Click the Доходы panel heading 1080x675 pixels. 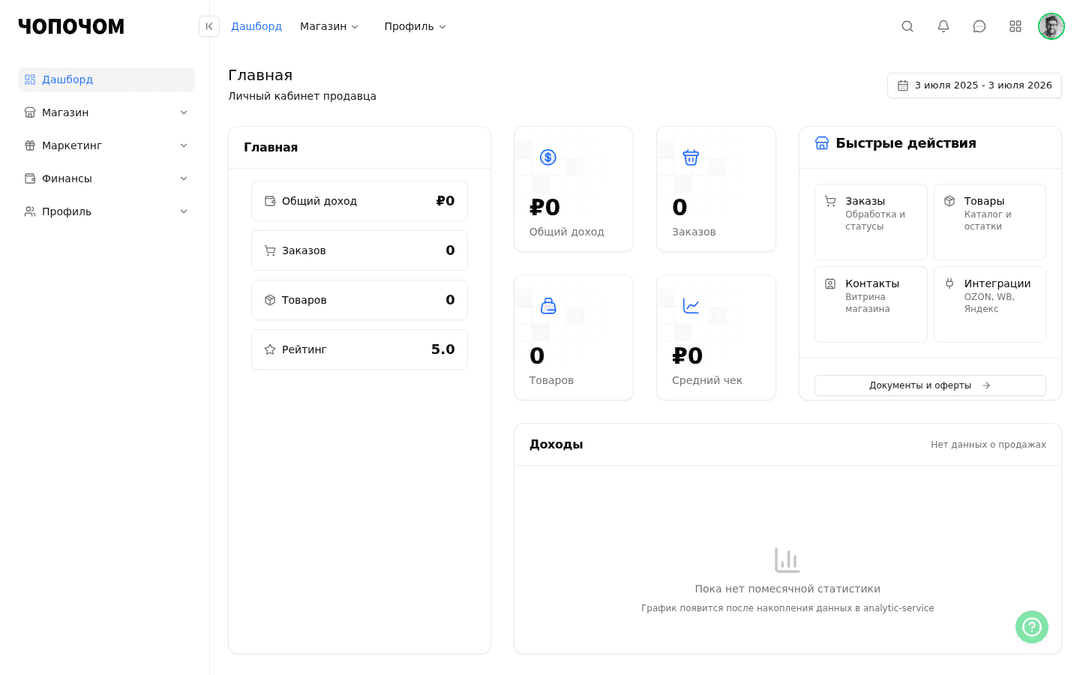tap(556, 444)
